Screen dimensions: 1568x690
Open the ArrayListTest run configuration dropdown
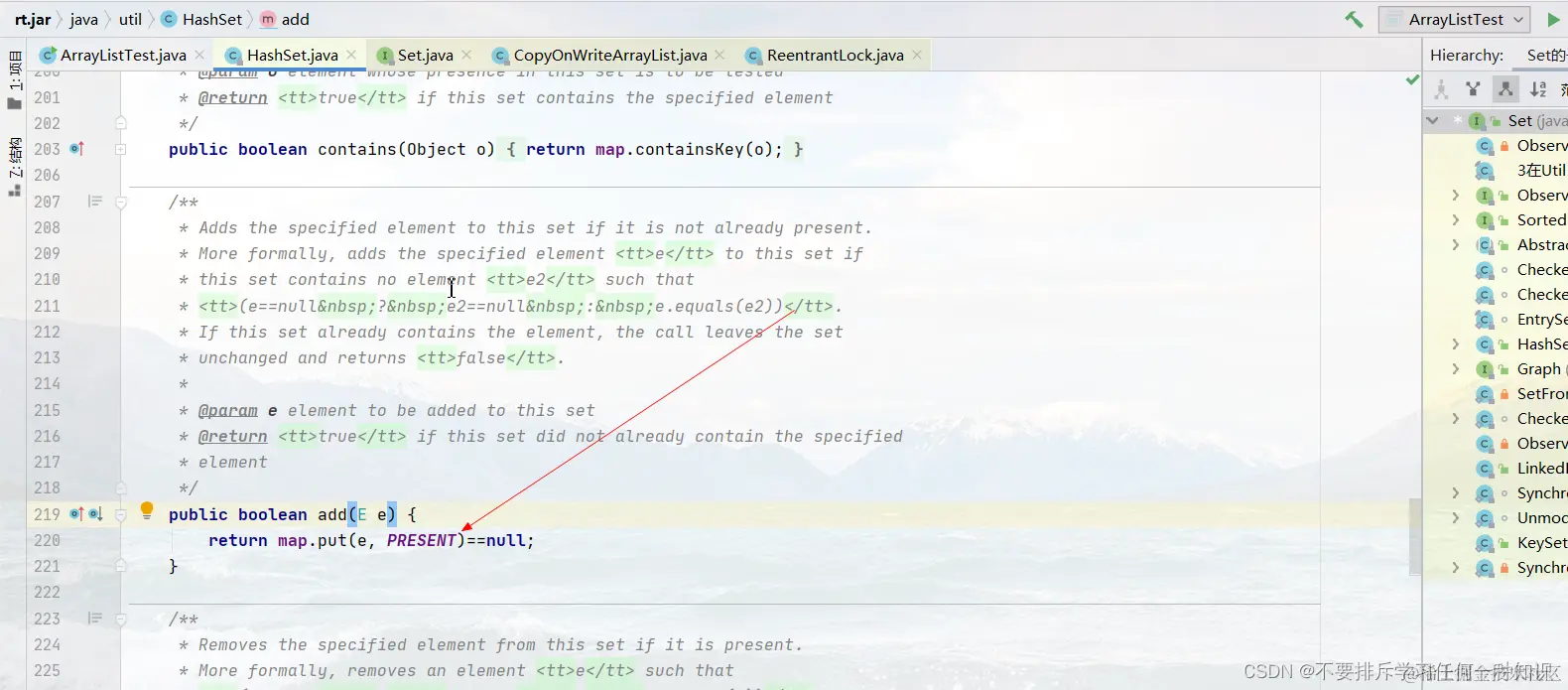[x=1455, y=19]
